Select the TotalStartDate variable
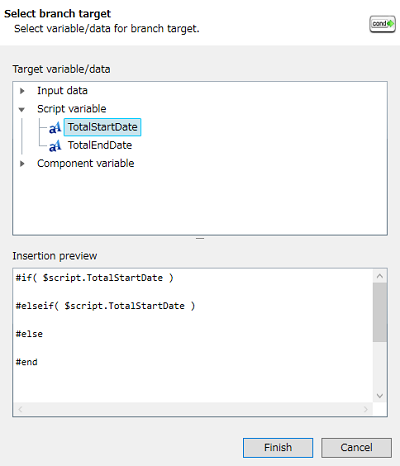The width and height of the screenshot is (400, 466). [102, 127]
